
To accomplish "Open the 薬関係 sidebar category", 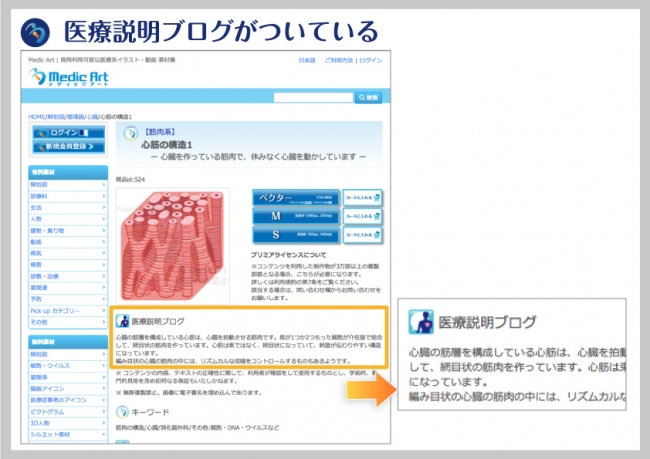I will [68, 377].
